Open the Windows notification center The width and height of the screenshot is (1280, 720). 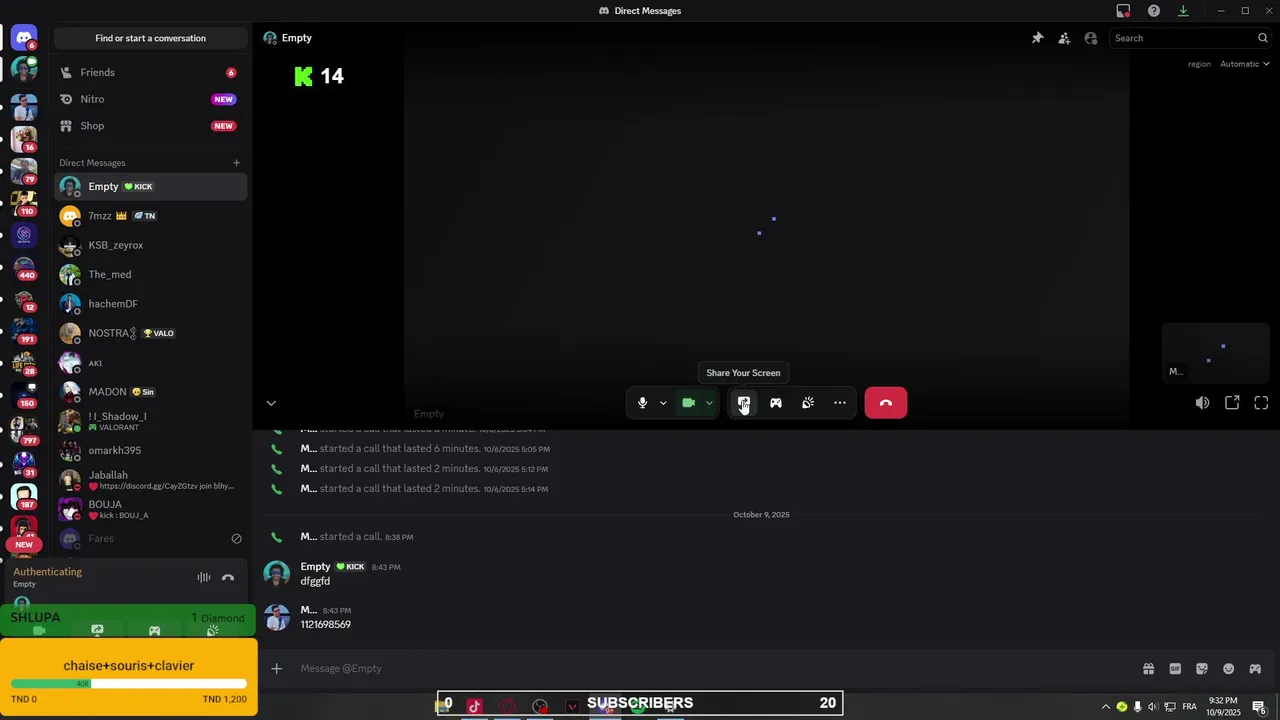[1259, 707]
